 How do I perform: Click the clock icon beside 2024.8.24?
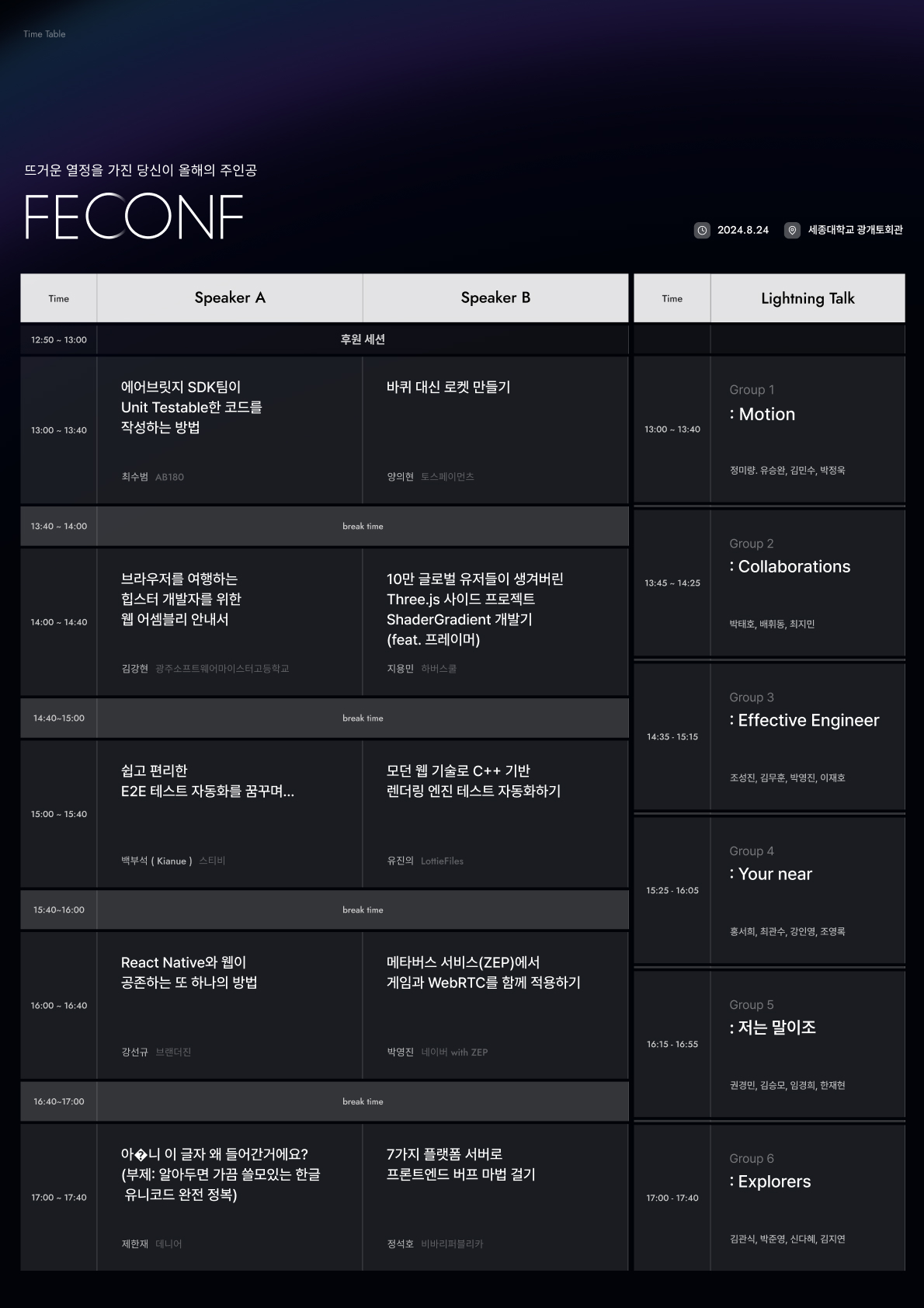tap(702, 230)
